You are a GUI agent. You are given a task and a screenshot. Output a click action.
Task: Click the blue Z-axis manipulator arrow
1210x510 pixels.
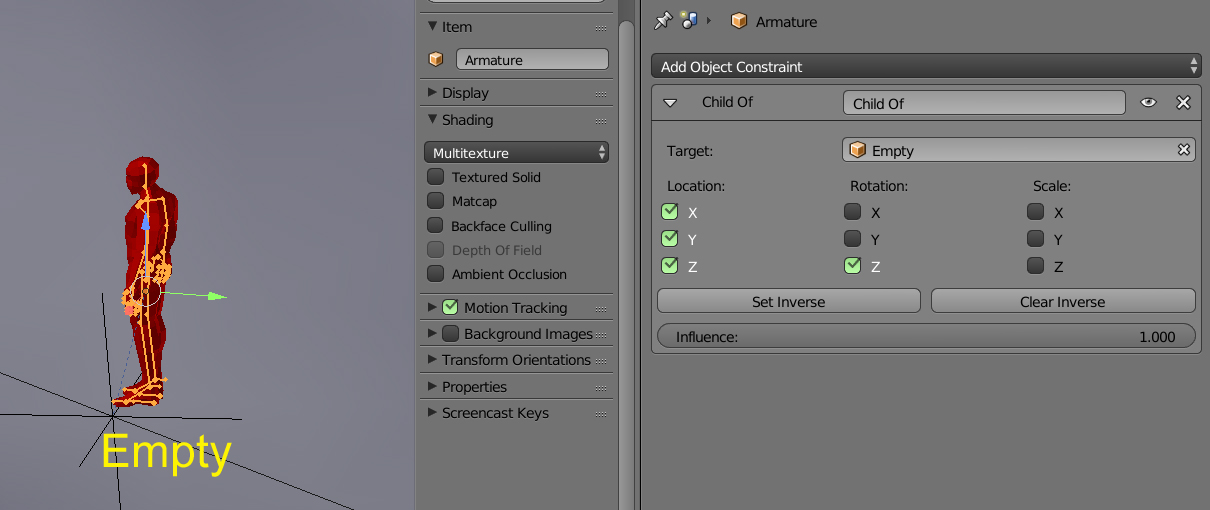point(146,221)
